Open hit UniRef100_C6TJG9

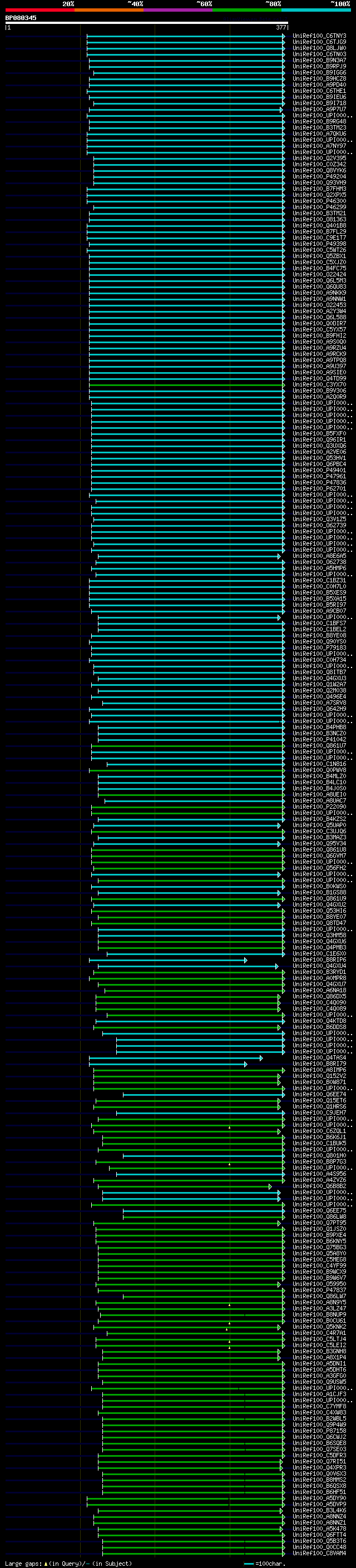click(x=319, y=42)
